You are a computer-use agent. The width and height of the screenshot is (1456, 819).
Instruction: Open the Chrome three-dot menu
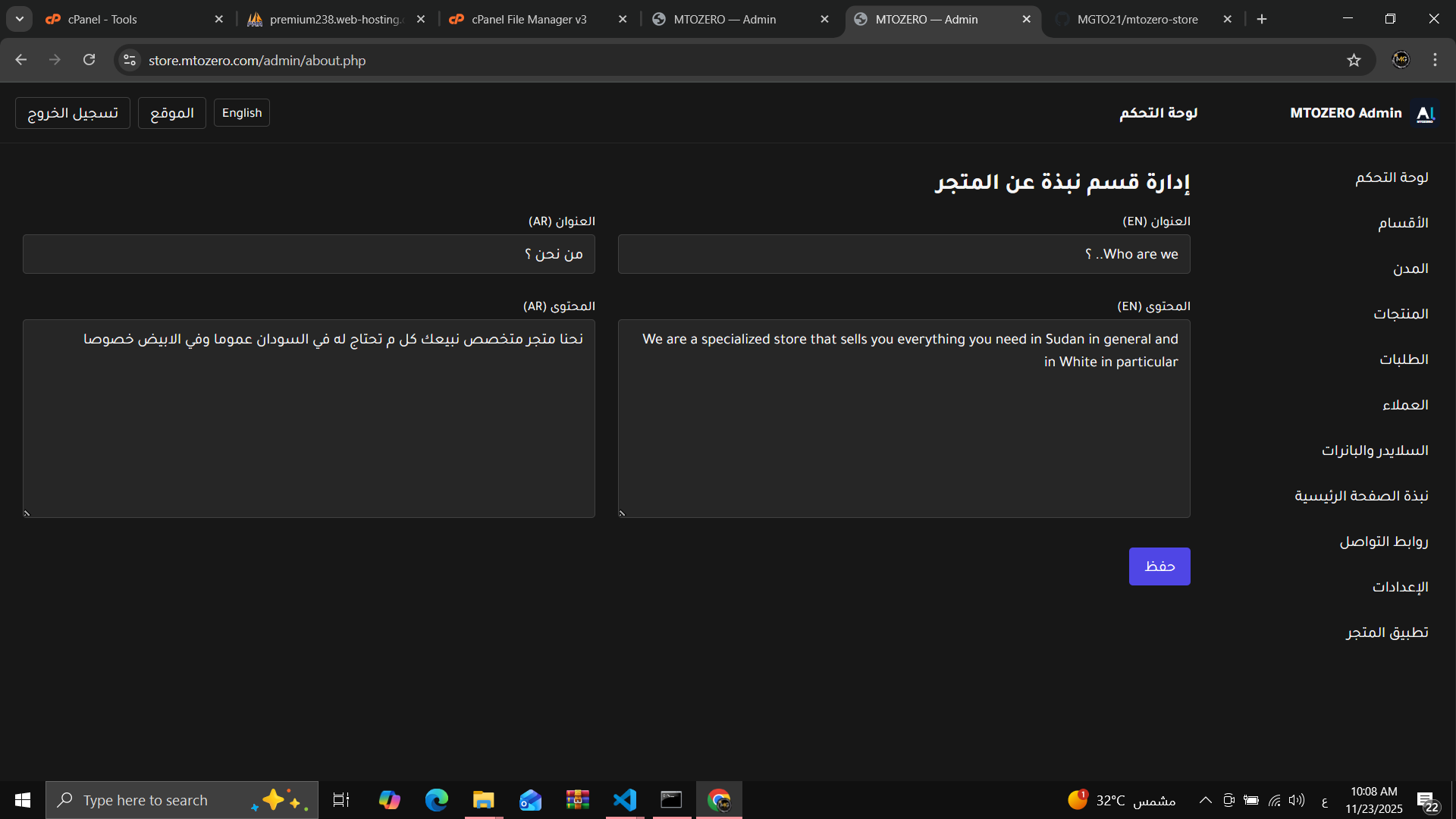click(x=1435, y=60)
